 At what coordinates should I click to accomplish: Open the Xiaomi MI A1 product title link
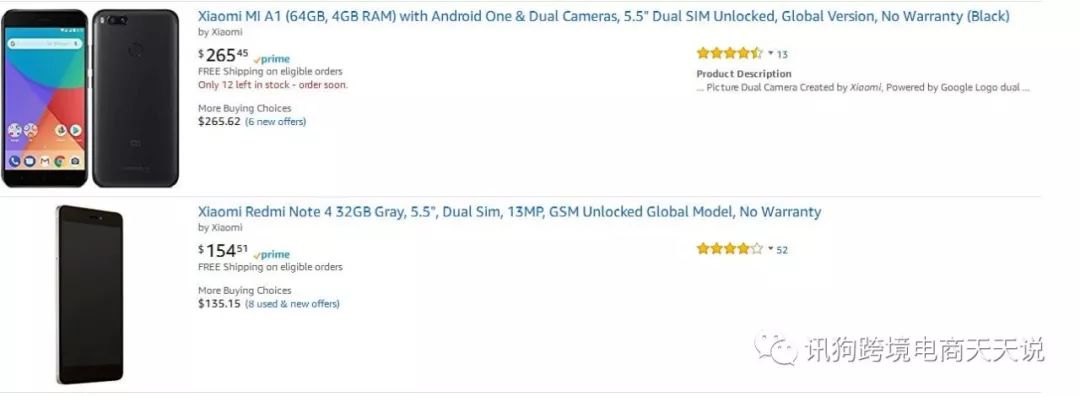(x=603, y=17)
